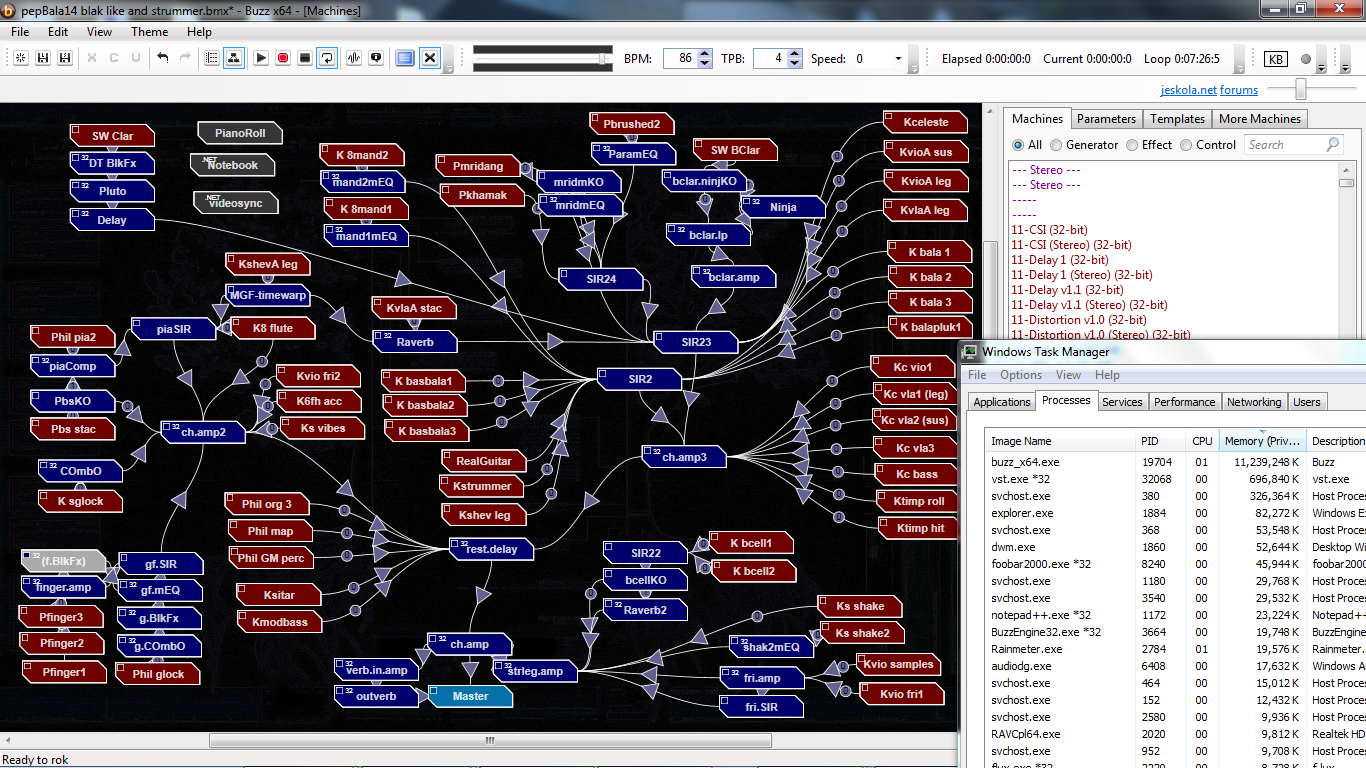1366x768 pixels.
Task: Click the KB keyboard toolbar button
Action: coord(1276,59)
